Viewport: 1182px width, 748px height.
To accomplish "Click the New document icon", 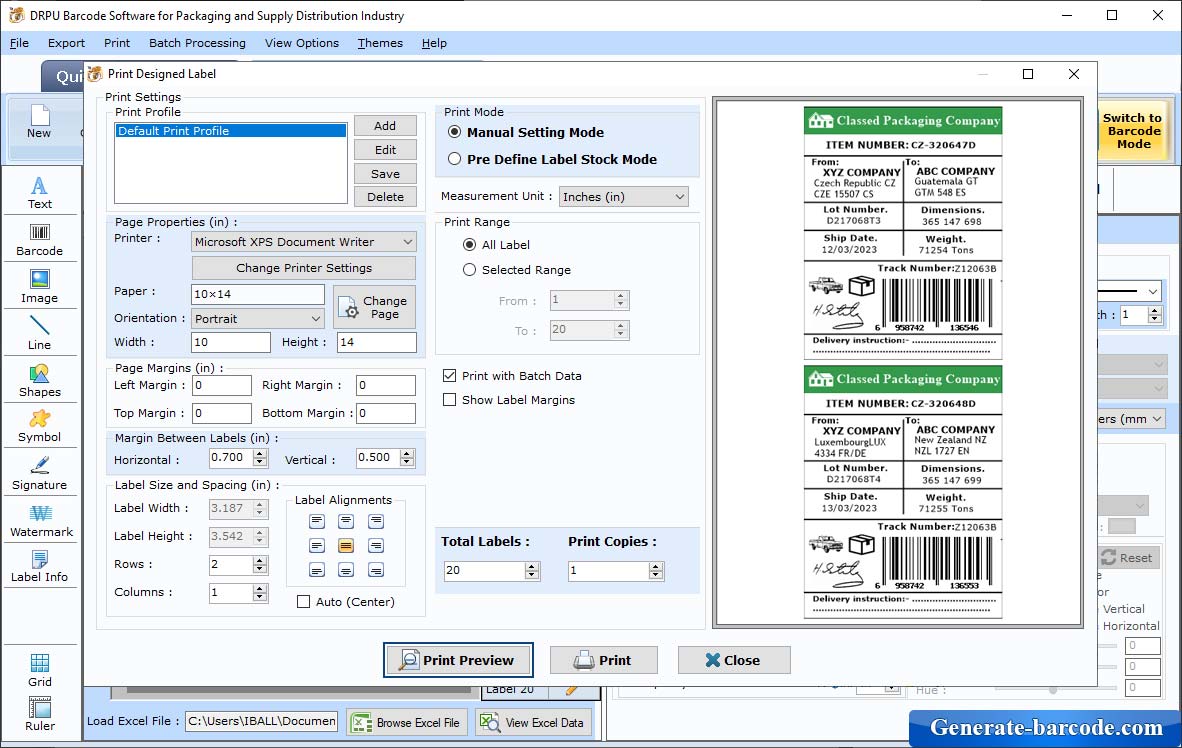I will click(x=39, y=121).
